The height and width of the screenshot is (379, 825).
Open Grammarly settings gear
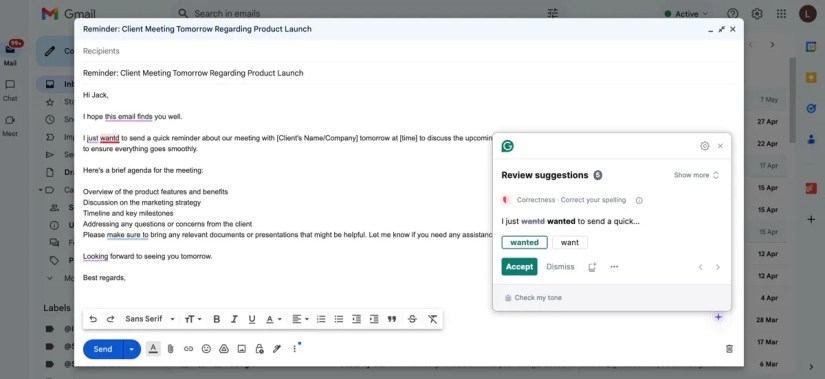705,146
